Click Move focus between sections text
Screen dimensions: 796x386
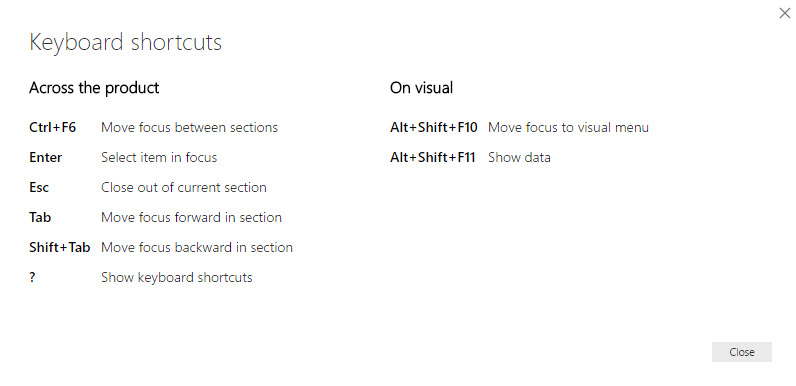189,127
